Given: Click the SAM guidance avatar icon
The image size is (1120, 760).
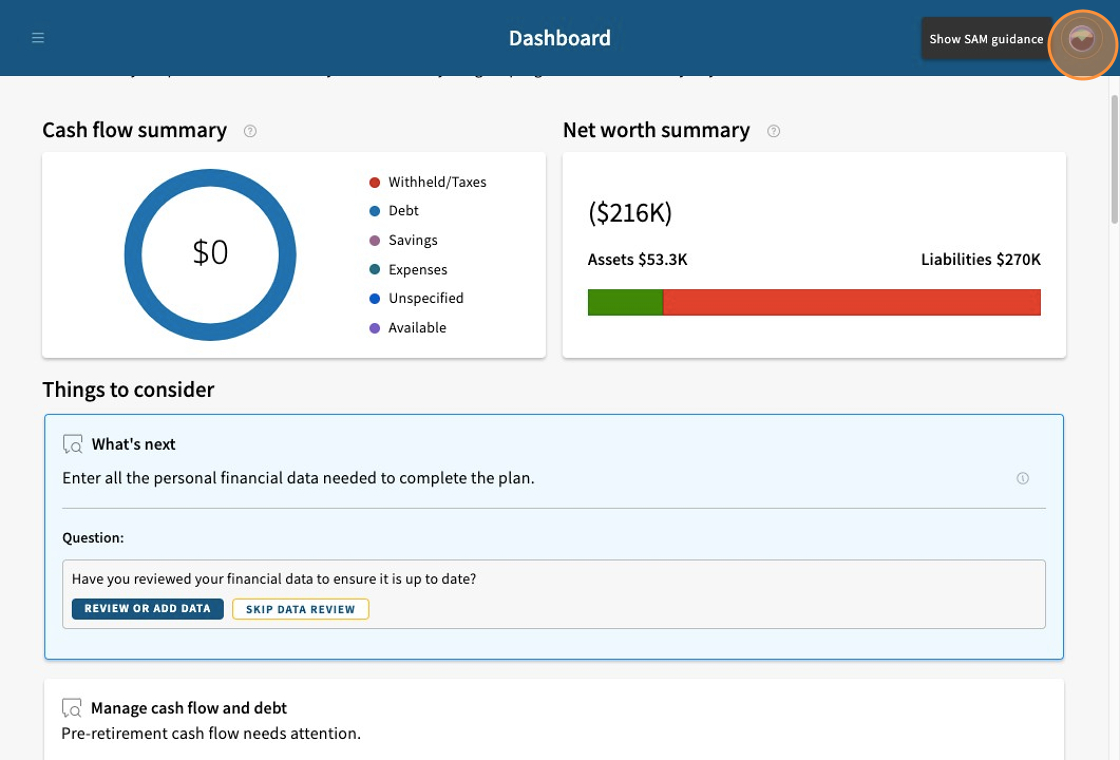Looking at the screenshot, I should tap(1081, 39).
